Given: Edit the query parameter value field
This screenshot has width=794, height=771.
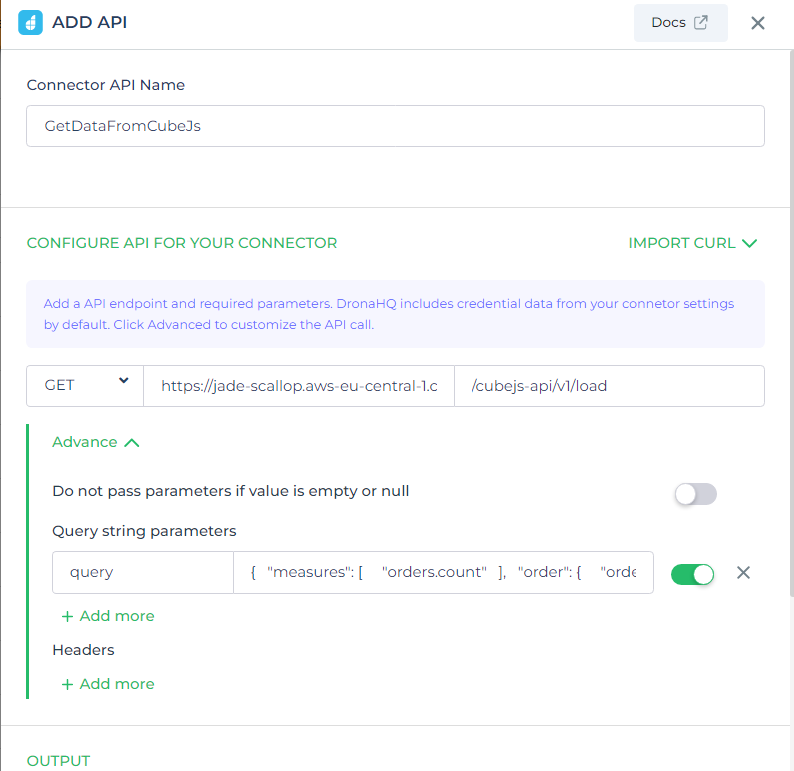Looking at the screenshot, I should coord(443,573).
